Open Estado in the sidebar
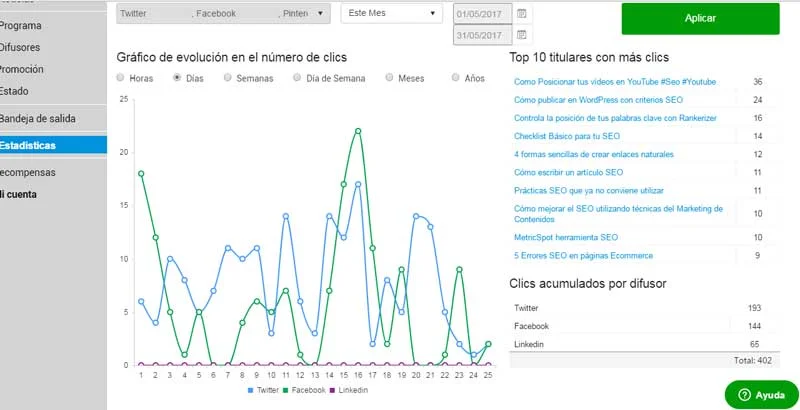 click(x=14, y=91)
